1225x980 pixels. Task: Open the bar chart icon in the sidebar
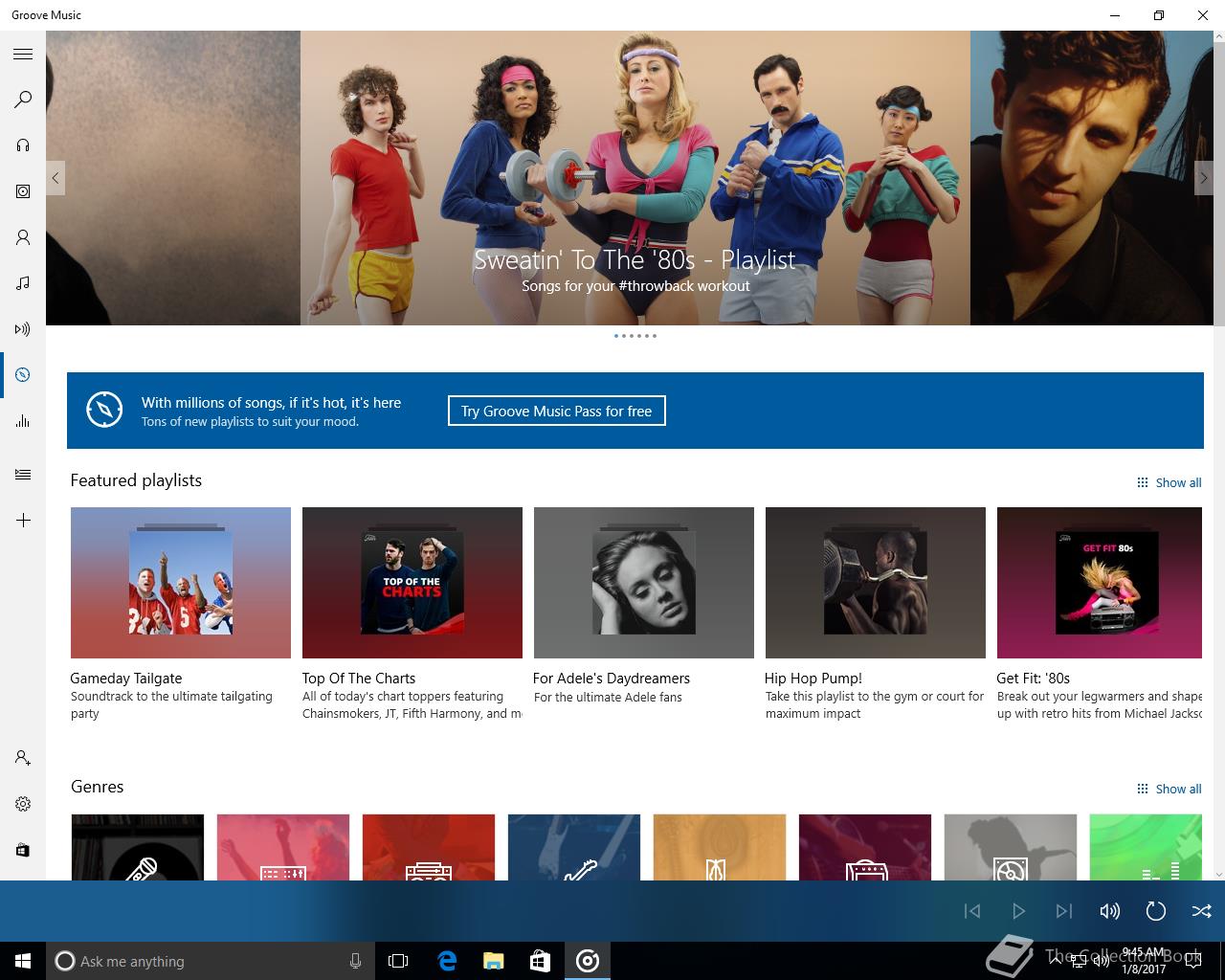click(x=23, y=421)
